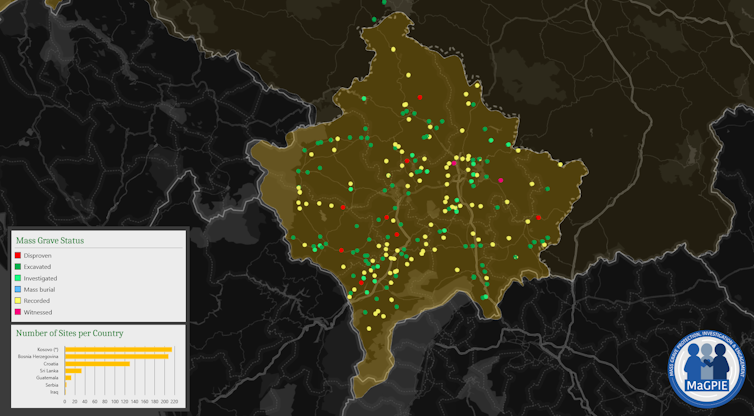The width and height of the screenshot is (754, 416).
Task: Toggle the Witnessed legend entry
Action: pos(40,311)
